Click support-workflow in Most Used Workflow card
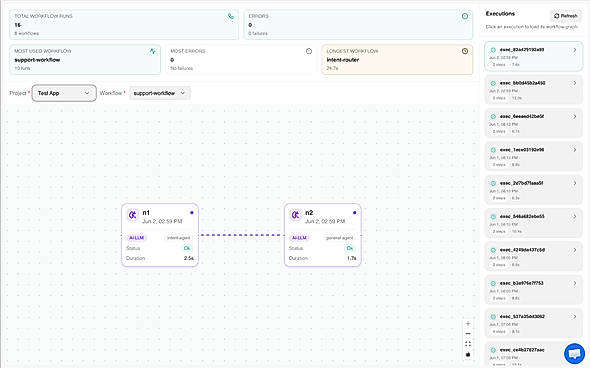590x368 pixels. 37,60
